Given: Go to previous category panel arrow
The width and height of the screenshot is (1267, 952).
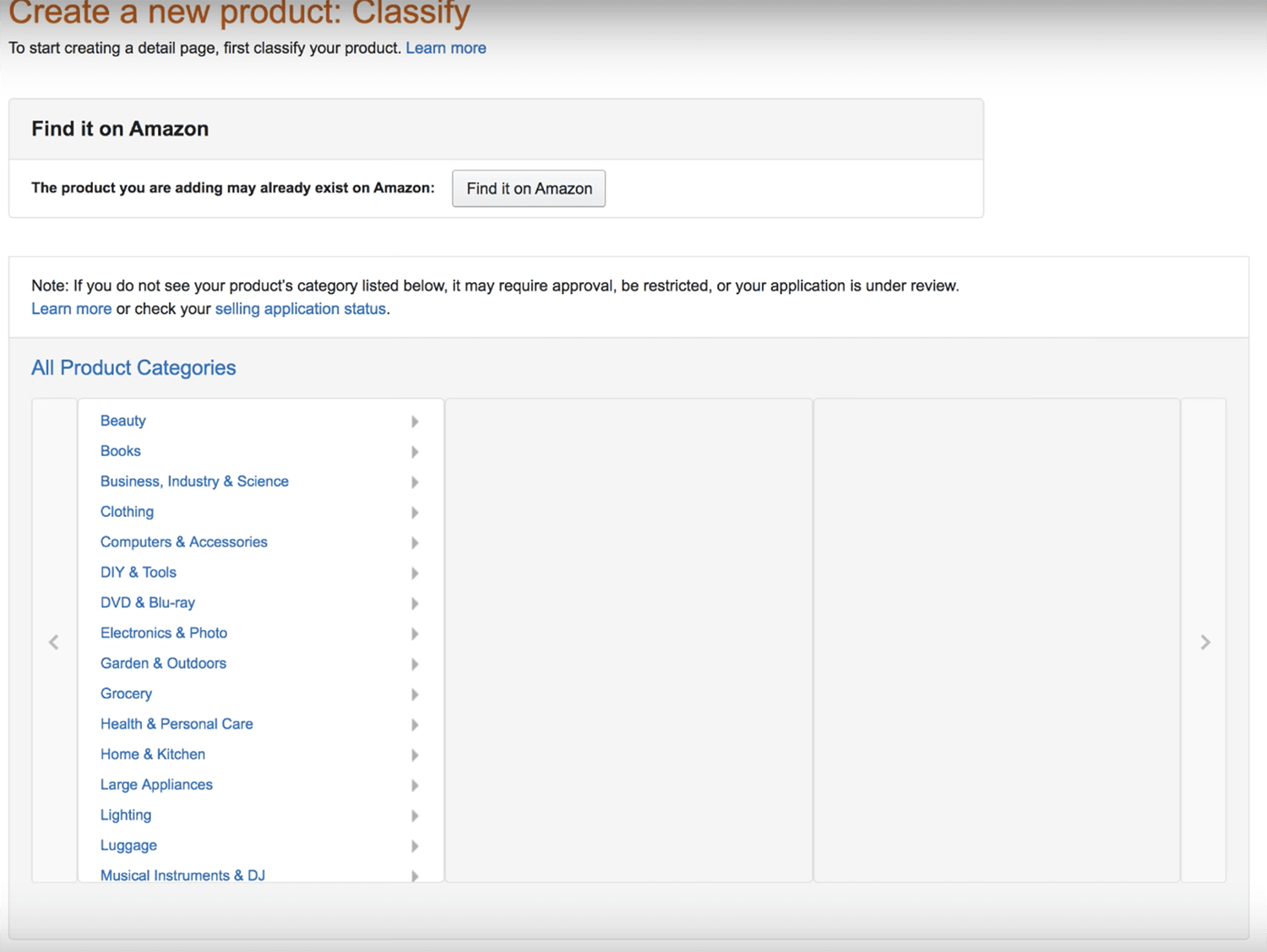Looking at the screenshot, I should click(54, 642).
